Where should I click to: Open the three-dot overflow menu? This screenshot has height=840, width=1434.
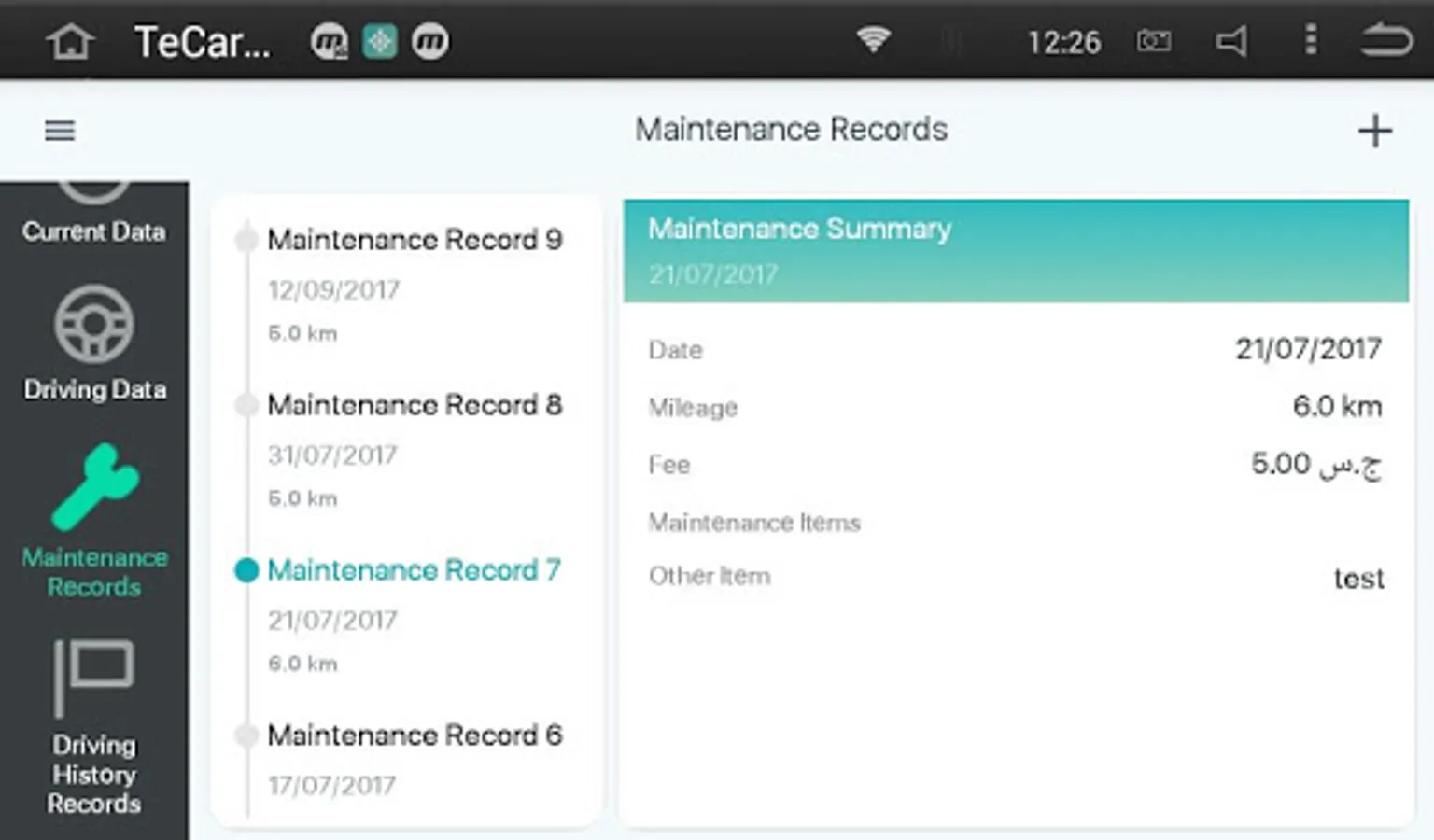click(x=1311, y=40)
